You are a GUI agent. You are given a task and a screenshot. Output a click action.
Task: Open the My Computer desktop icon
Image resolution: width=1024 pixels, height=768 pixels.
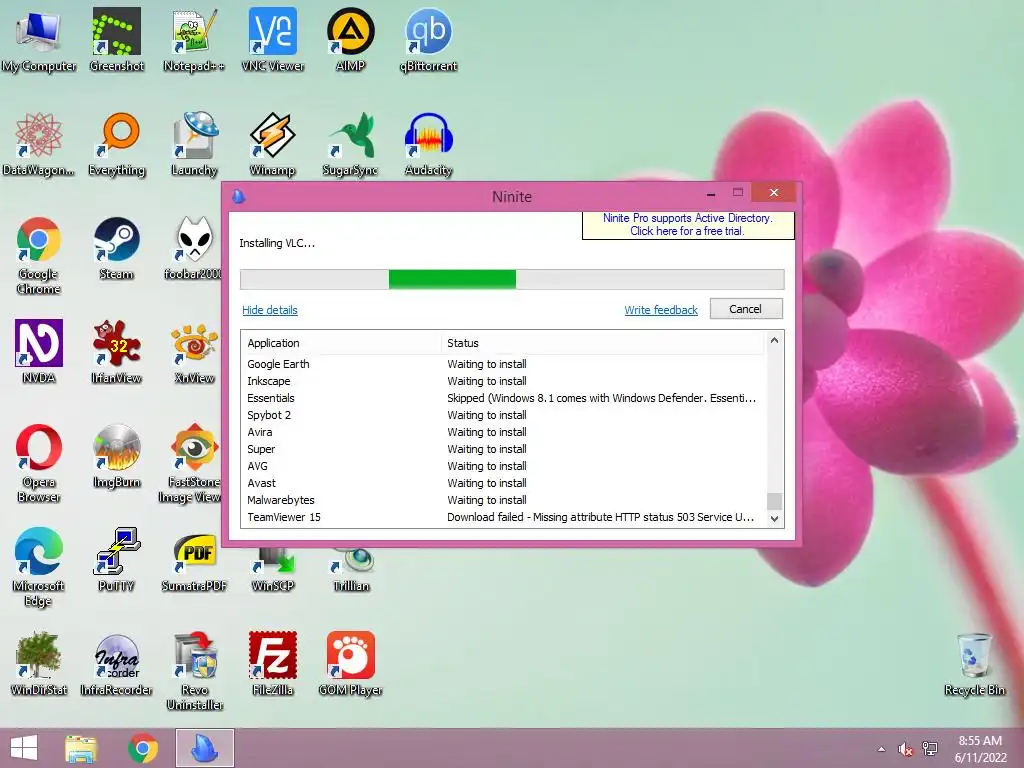(39, 39)
